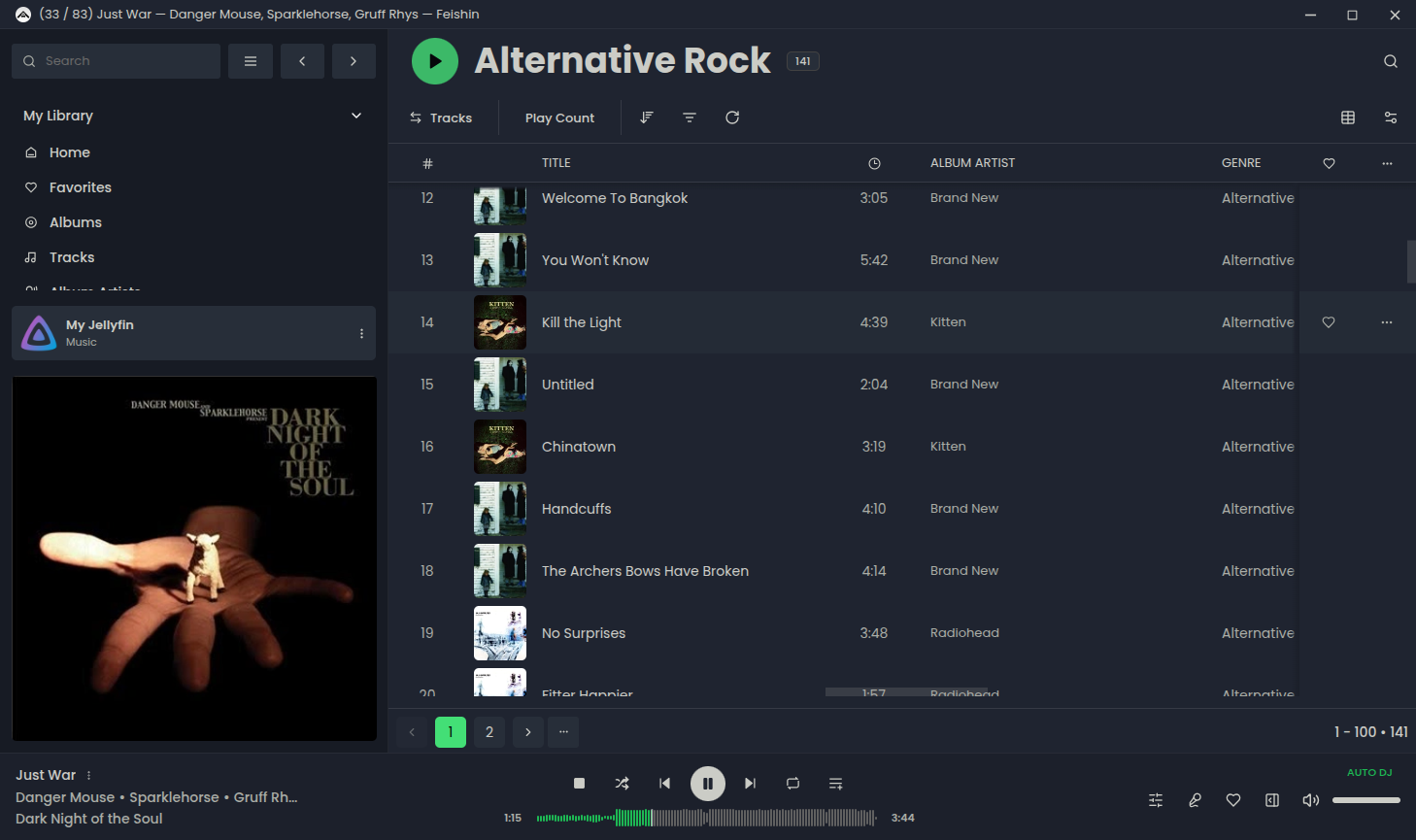The height and width of the screenshot is (840, 1416).
Task: Click The Archers Bows Have Broken
Action: click(645, 571)
